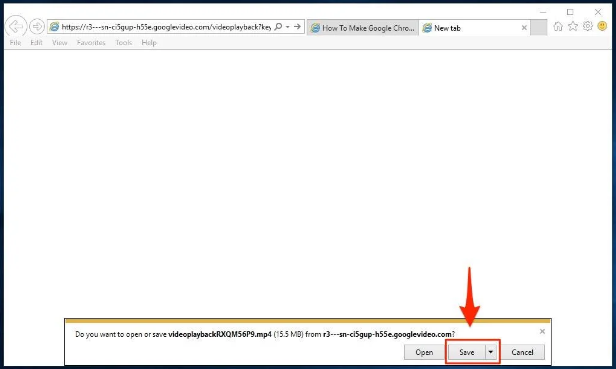Screen dimensions: 616x369
Task: Click Open in the download prompt
Action: (x=424, y=352)
